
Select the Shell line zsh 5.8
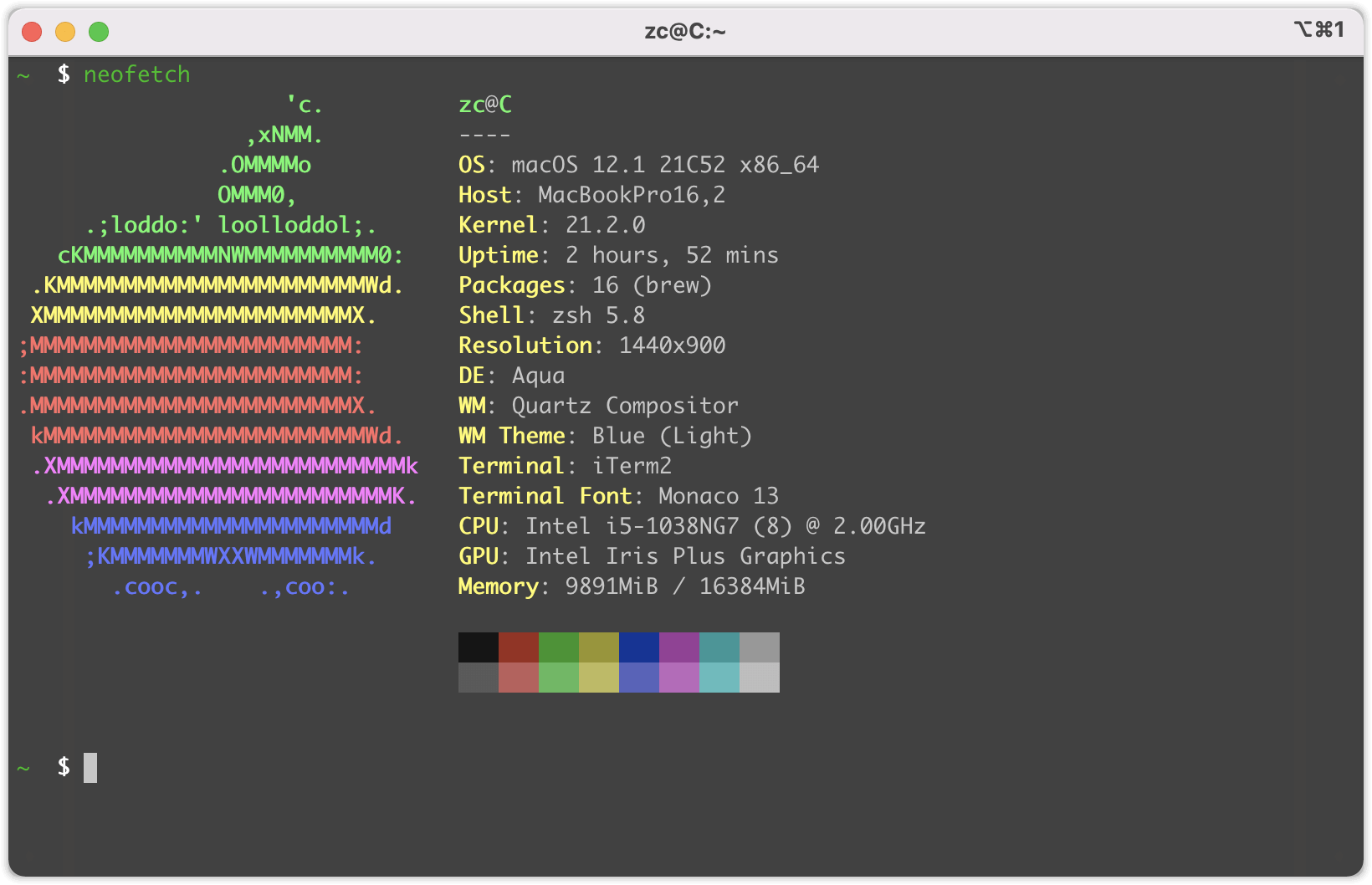552,315
